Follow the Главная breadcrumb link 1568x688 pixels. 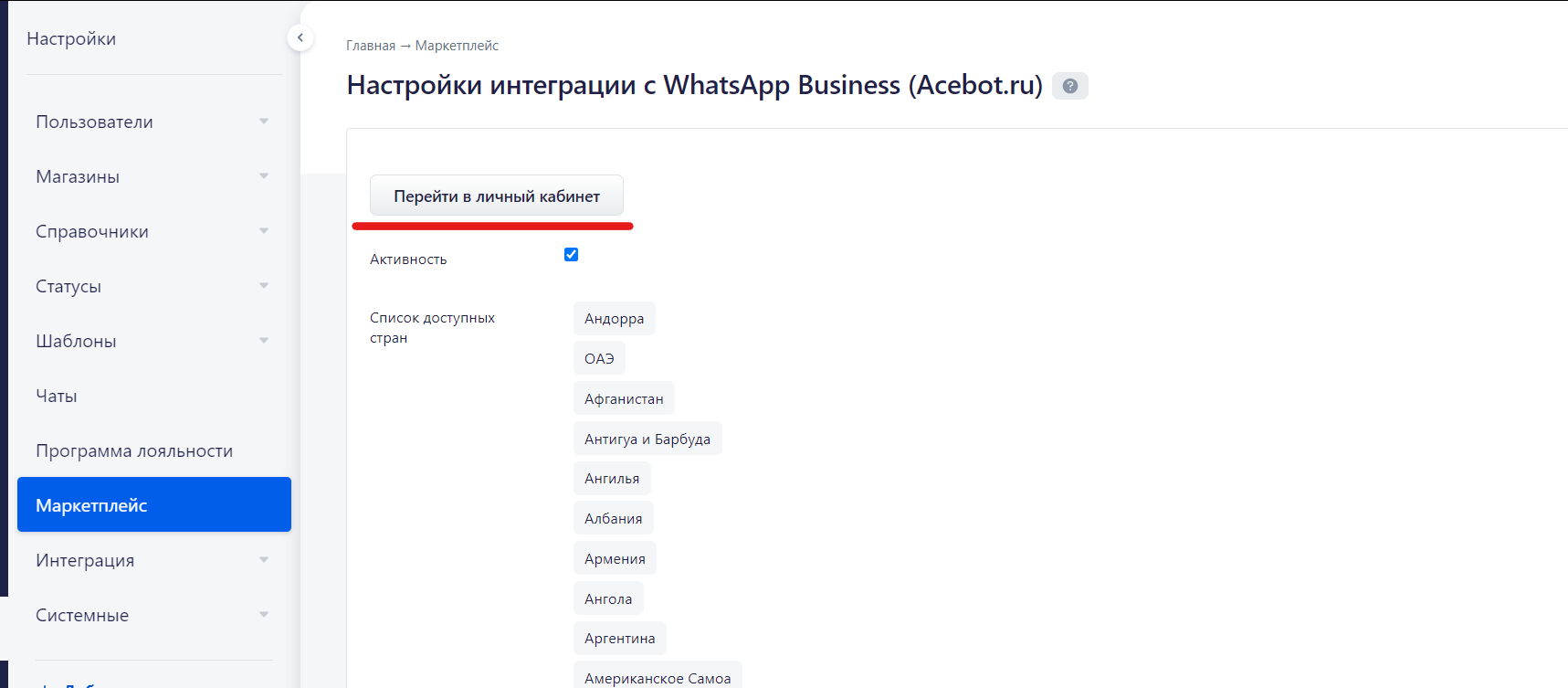pos(371,46)
